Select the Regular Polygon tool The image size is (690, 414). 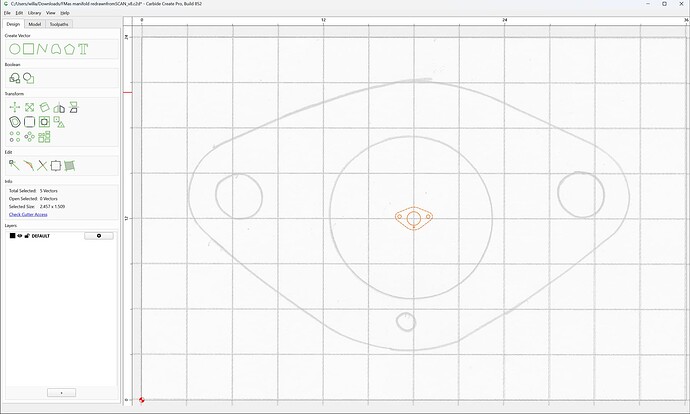(69, 49)
